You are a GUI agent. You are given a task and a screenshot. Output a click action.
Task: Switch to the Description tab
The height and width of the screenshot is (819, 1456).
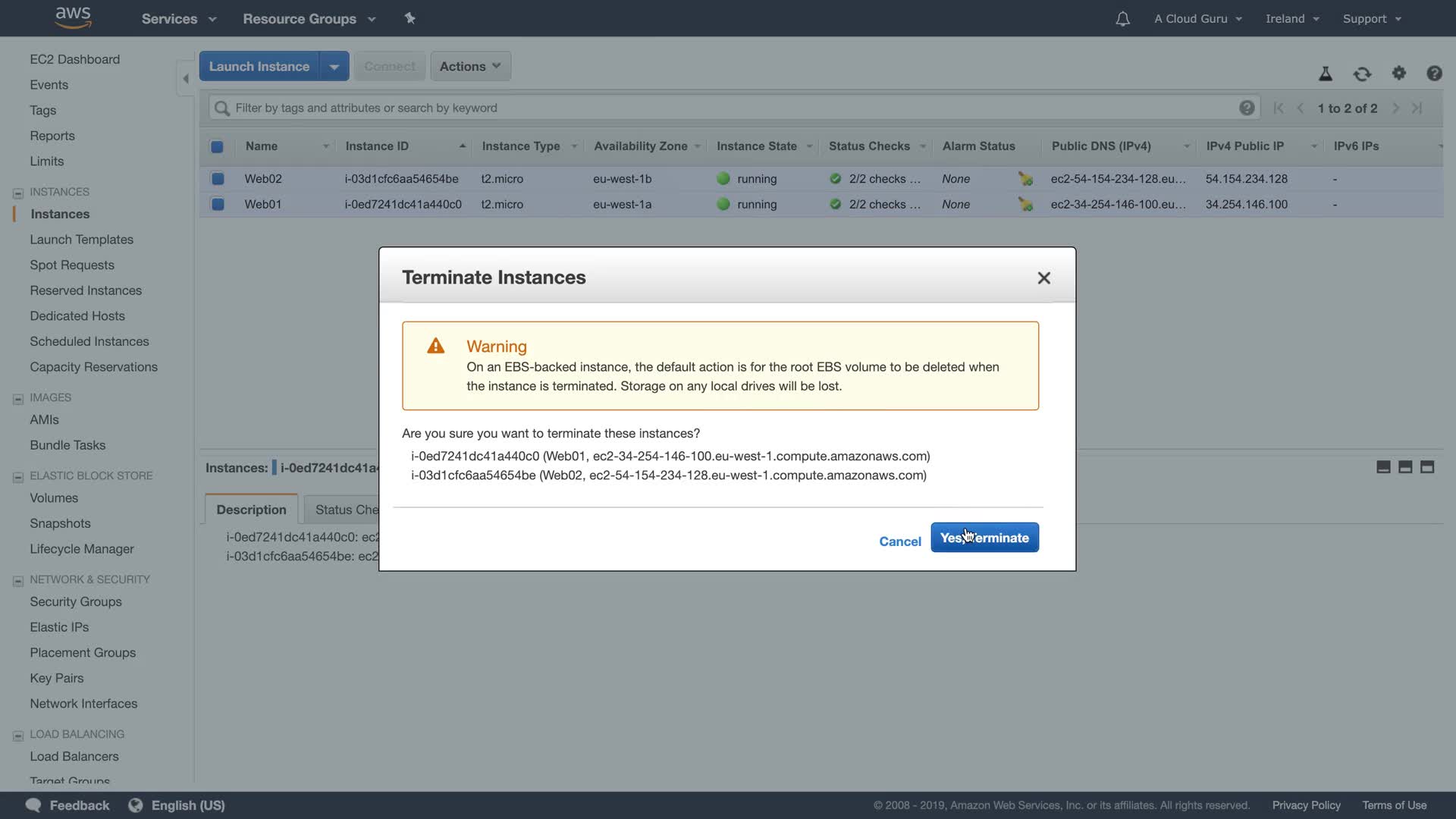click(x=251, y=510)
